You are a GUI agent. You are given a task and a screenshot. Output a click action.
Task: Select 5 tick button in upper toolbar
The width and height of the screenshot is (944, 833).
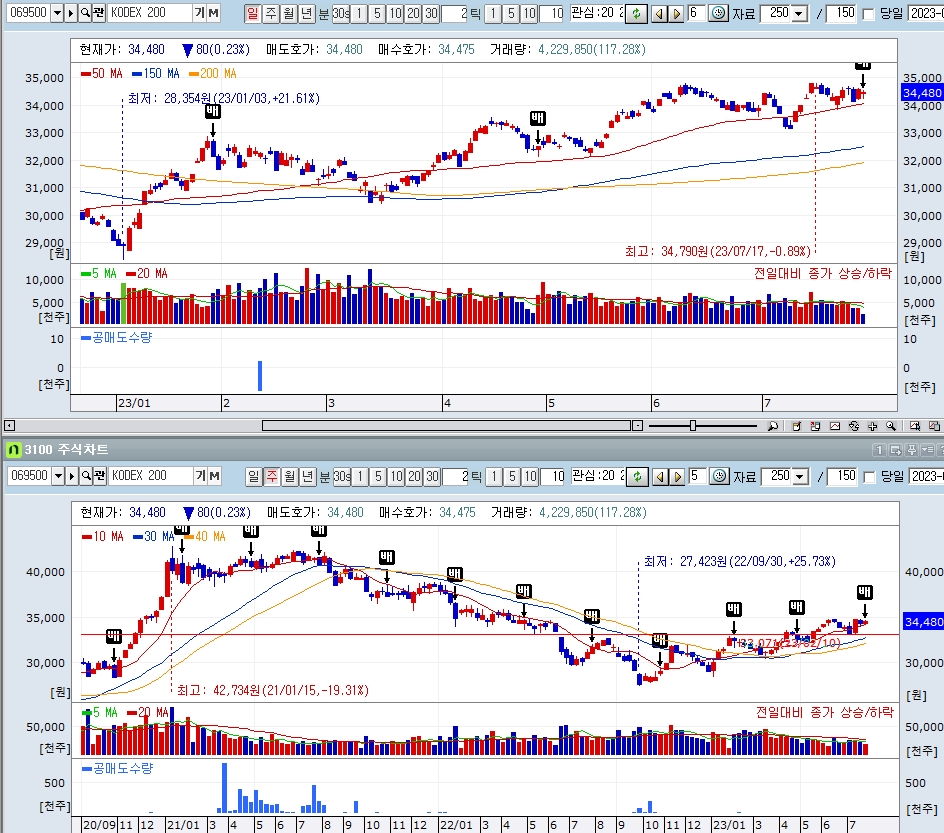click(511, 13)
